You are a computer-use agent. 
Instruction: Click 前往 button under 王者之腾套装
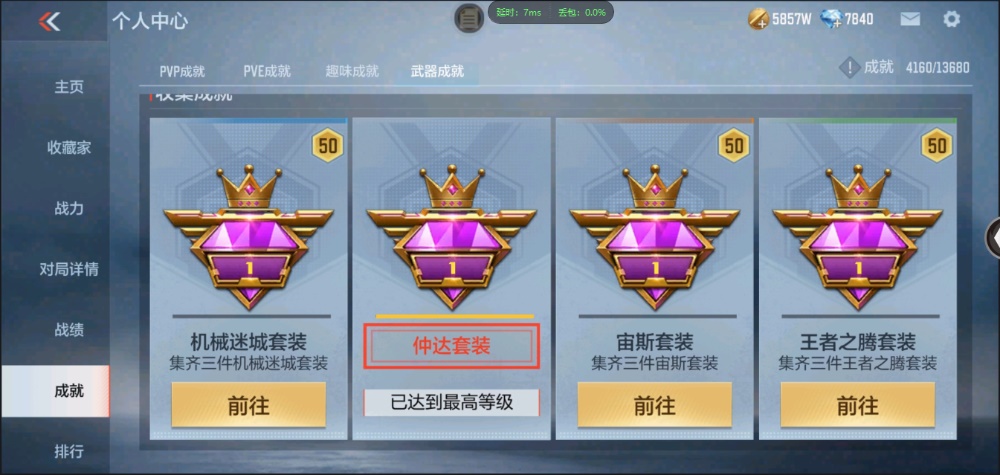[x=858, y=405]
